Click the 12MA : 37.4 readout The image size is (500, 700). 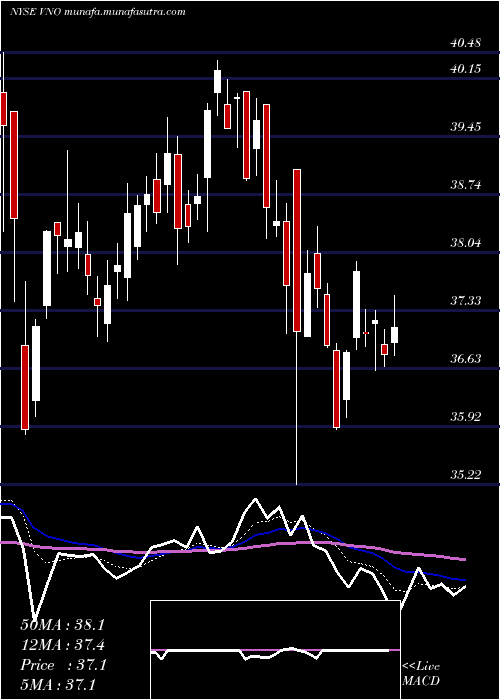pos(62,645)
